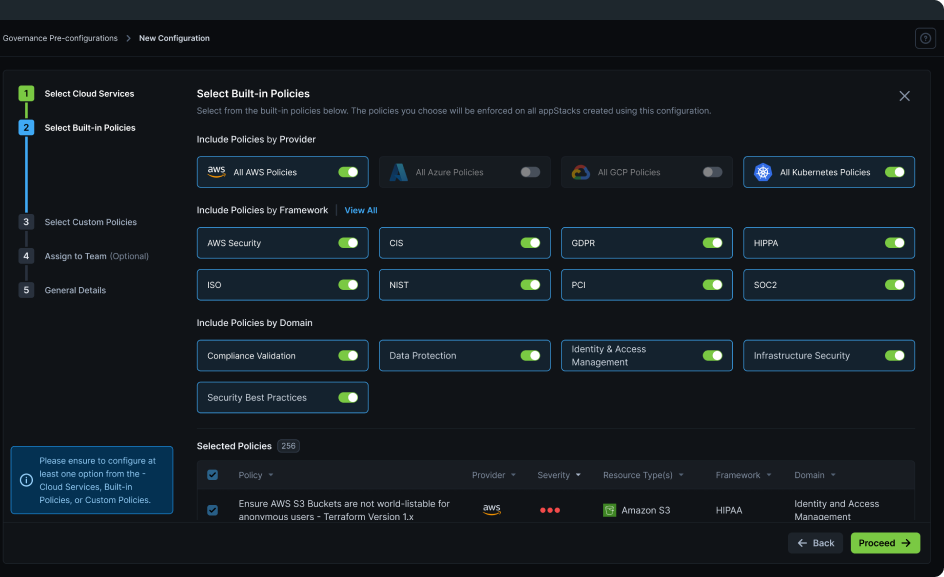Click the Amazon S3 resource icon

point(609,510)
